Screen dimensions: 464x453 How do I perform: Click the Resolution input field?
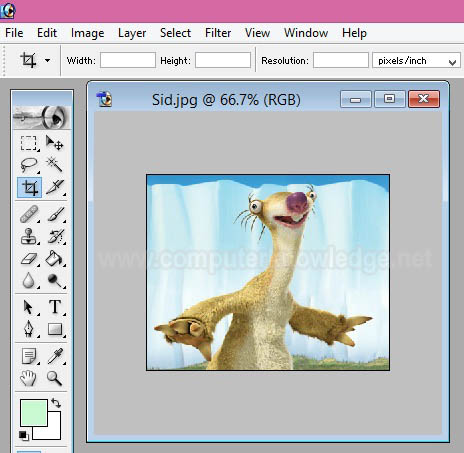(x=341, y=60)
